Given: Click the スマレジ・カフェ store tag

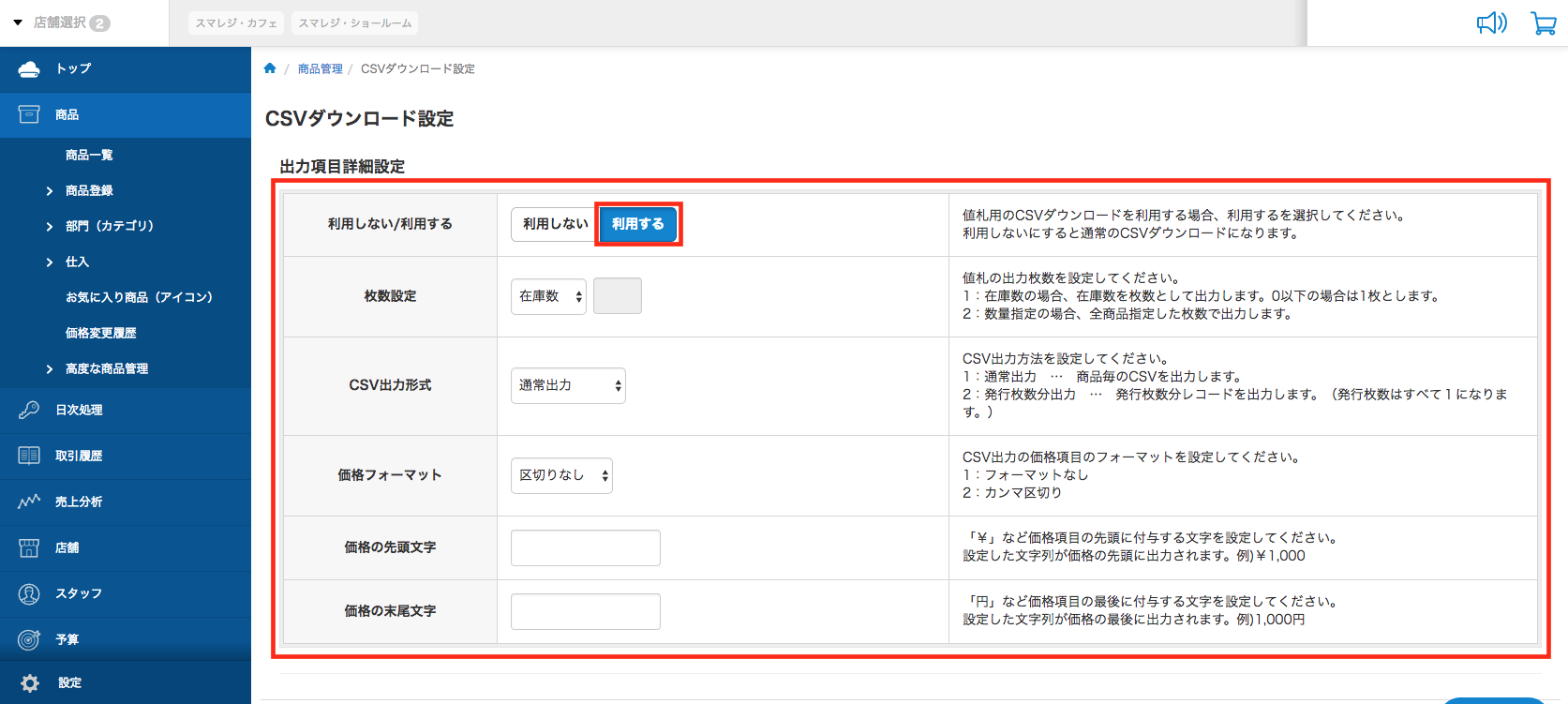Looking at the screenshot, I should (x=236, y=22).
